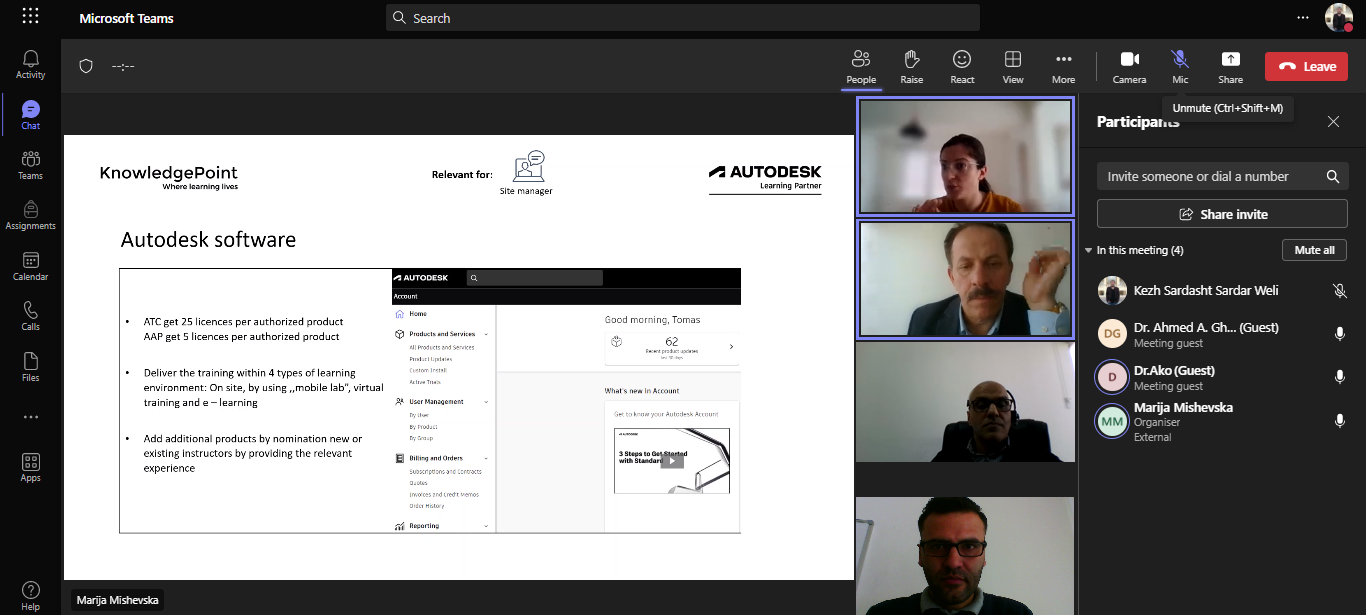Select the woman's video tile
Screen dimensions: 1366x615
[x=966, y=157]
